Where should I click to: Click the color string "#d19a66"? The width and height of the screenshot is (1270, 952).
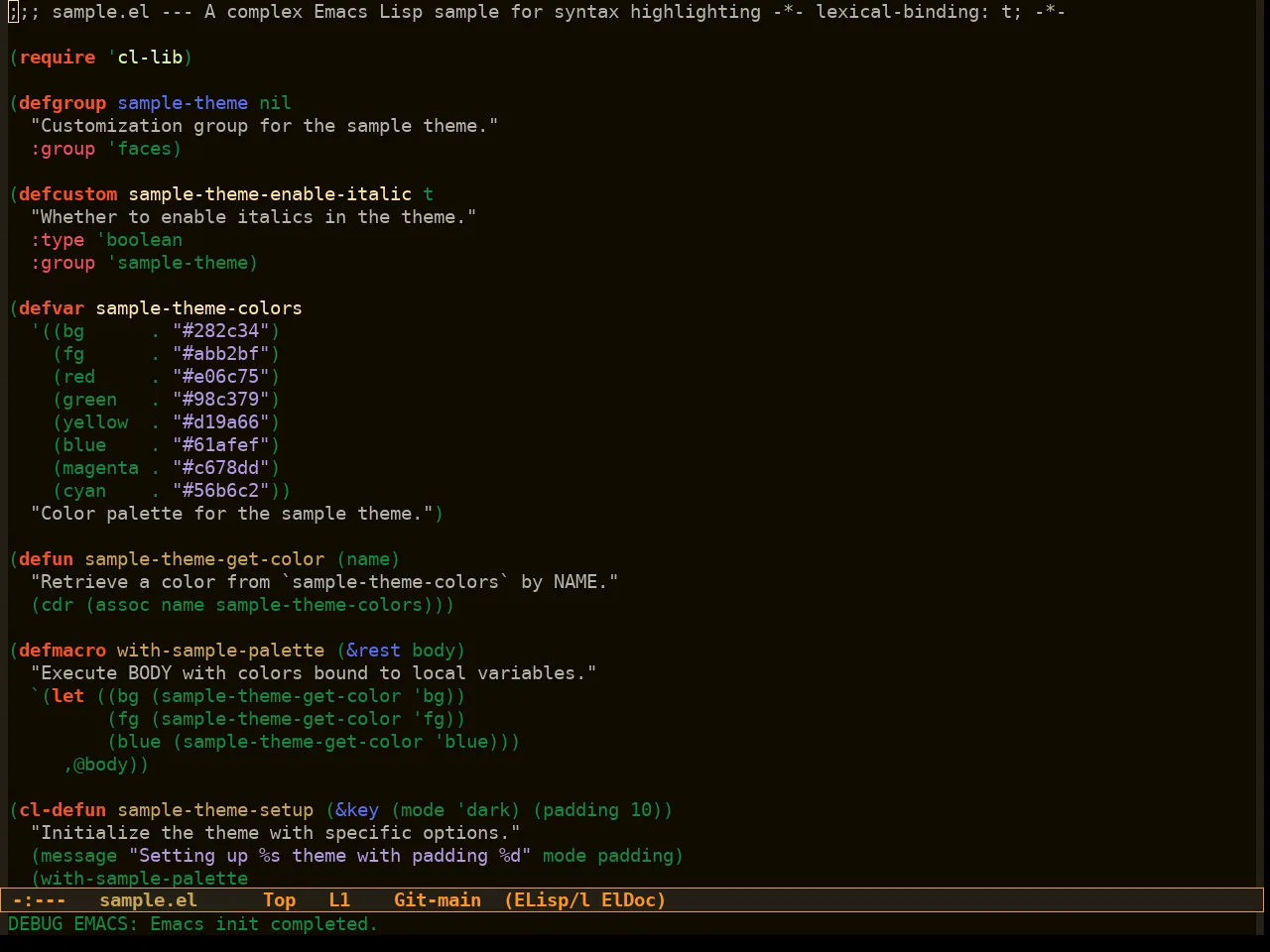pyautogui.click(x=221, y=422)
